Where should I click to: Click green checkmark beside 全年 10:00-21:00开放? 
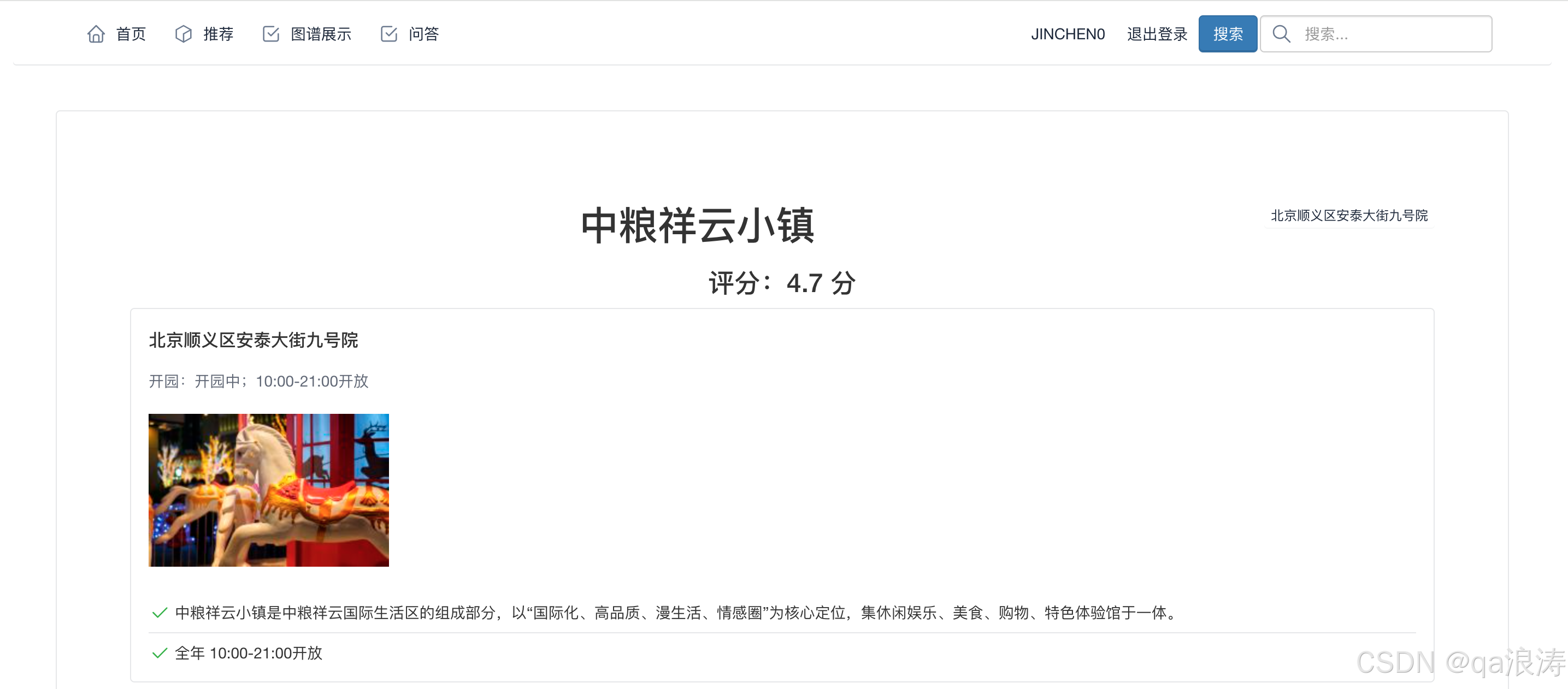click(x=160, y=653)
